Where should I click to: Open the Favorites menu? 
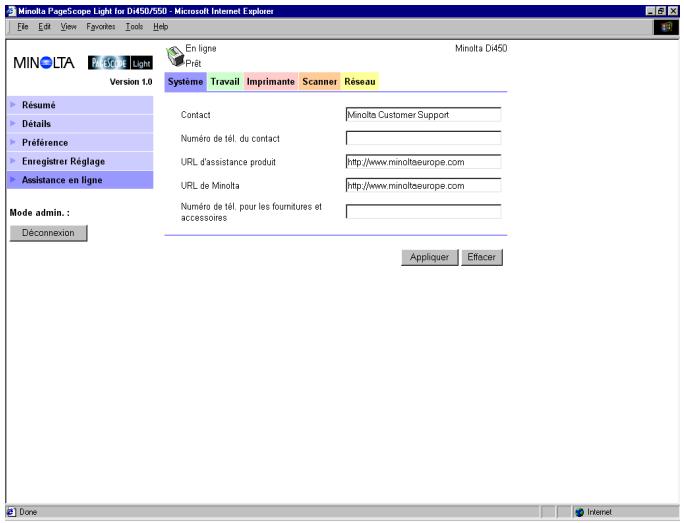coord(101,27)
